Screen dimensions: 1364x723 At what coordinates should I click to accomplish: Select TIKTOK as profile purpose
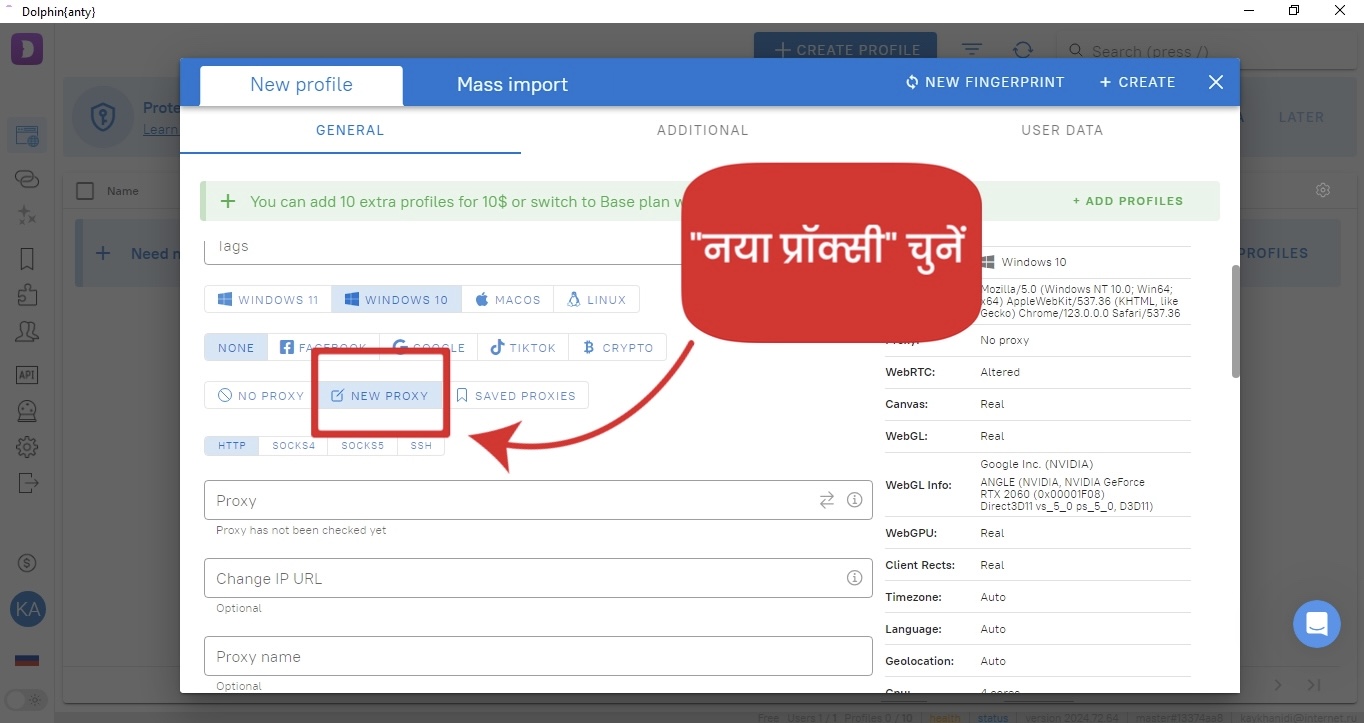(x=523, y=347)
